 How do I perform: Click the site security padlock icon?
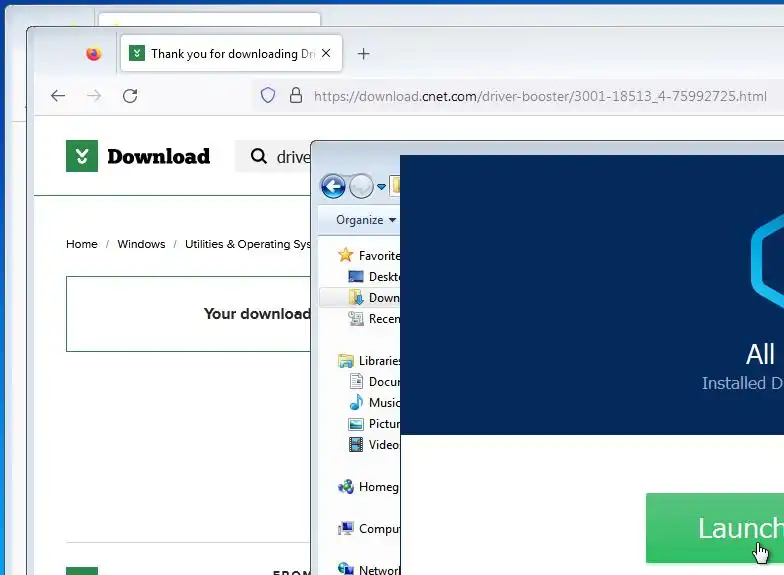pyautogui.click(x=296, y=95)
